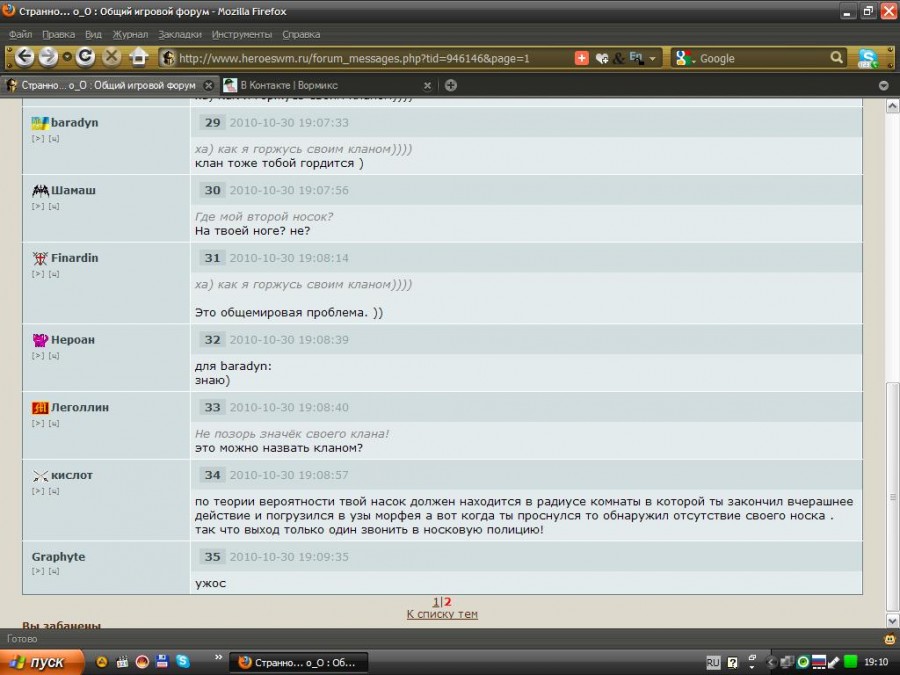
Task: Click the [ч] link under Шамаш
Action: pyautogui.click(x=54, y=206)
